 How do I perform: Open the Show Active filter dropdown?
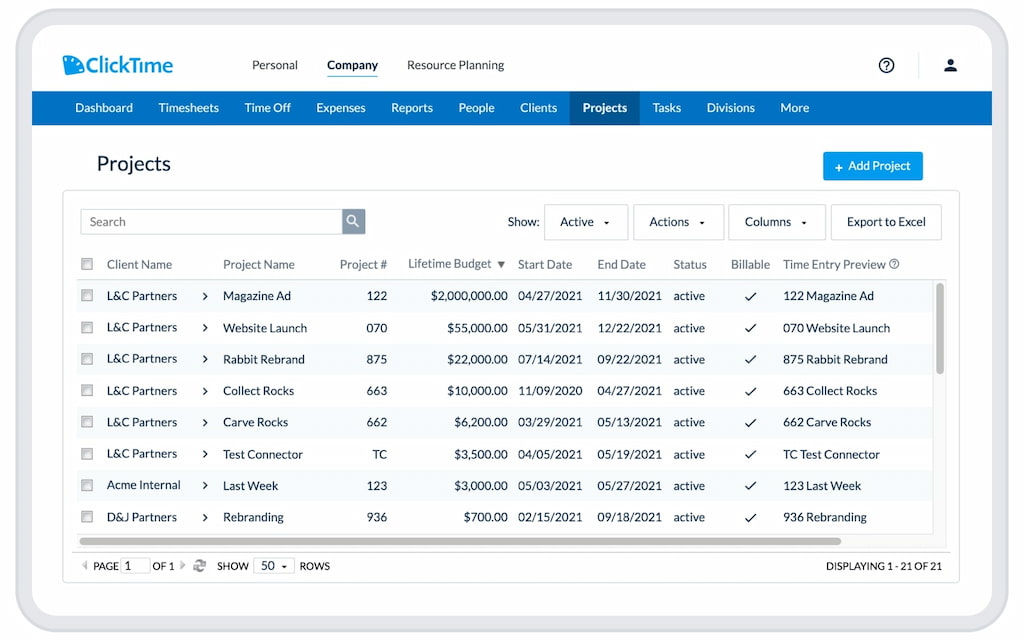[585, 221]
